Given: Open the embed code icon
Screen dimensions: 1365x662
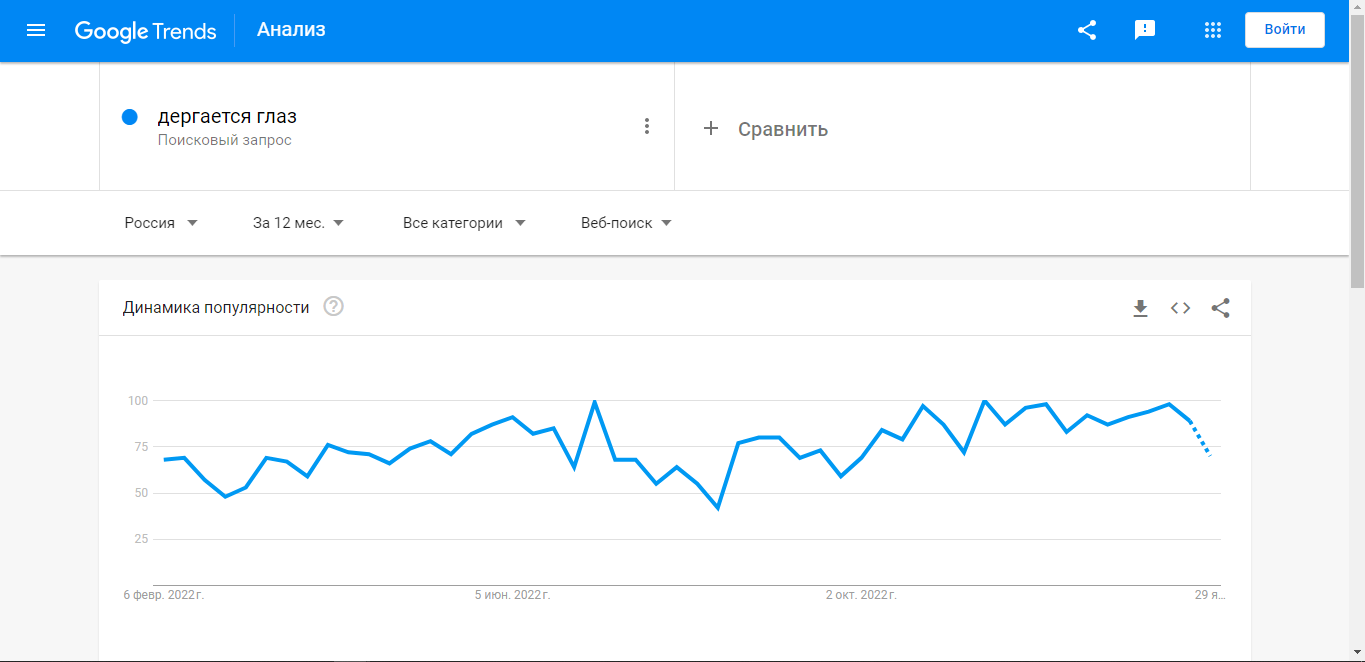Looking at the screenshot, I should 1181,308.
